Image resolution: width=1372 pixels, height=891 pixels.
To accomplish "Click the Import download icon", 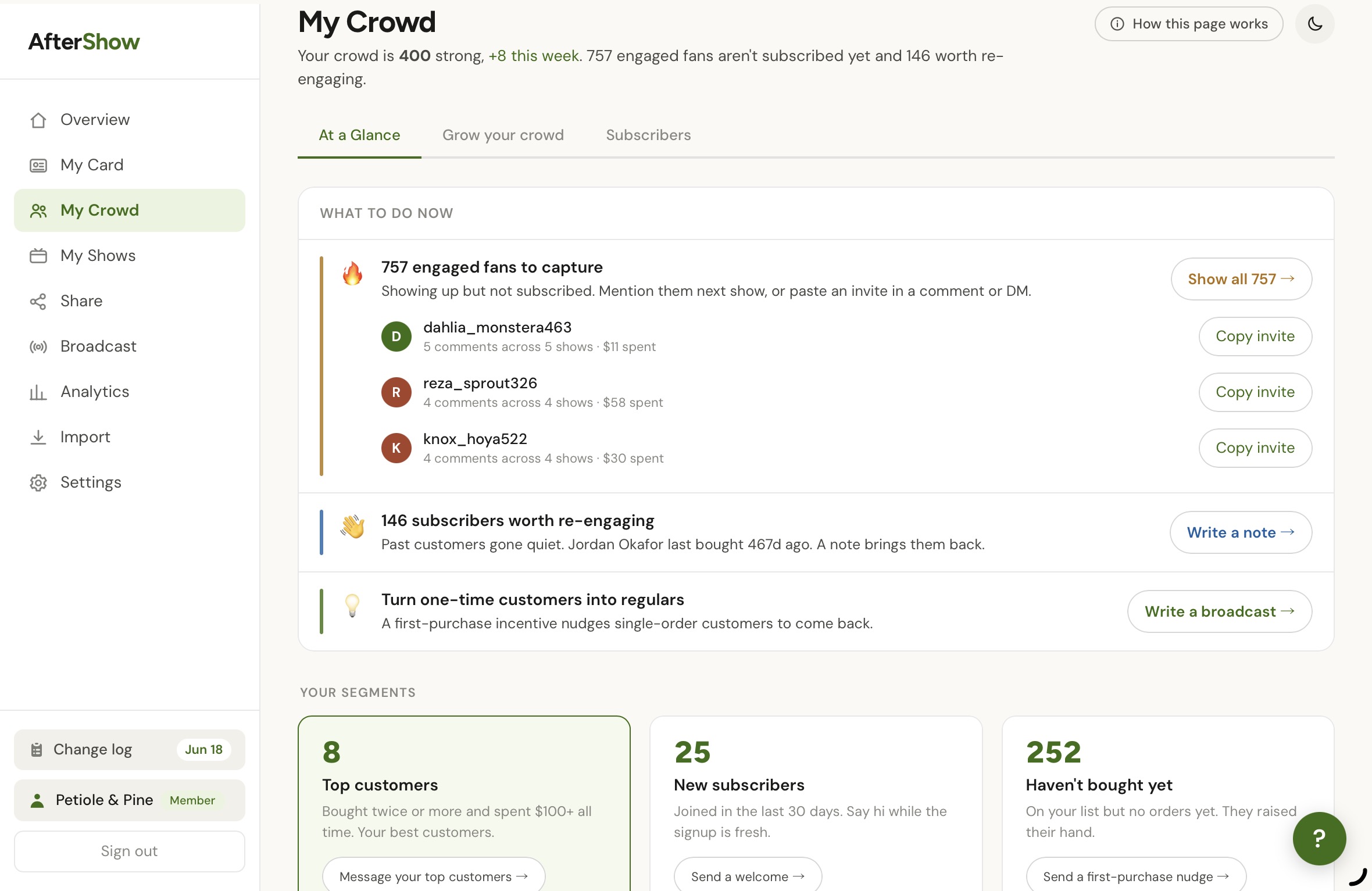I will [x=38, y=437].
